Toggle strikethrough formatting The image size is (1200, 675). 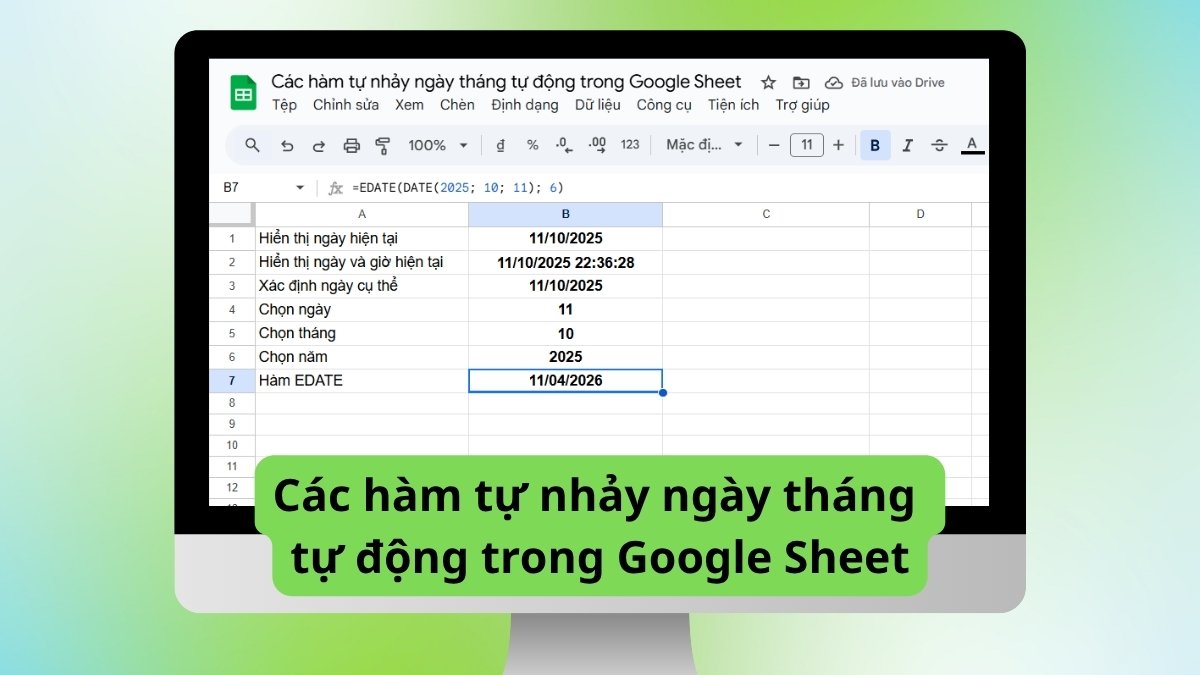939,145
